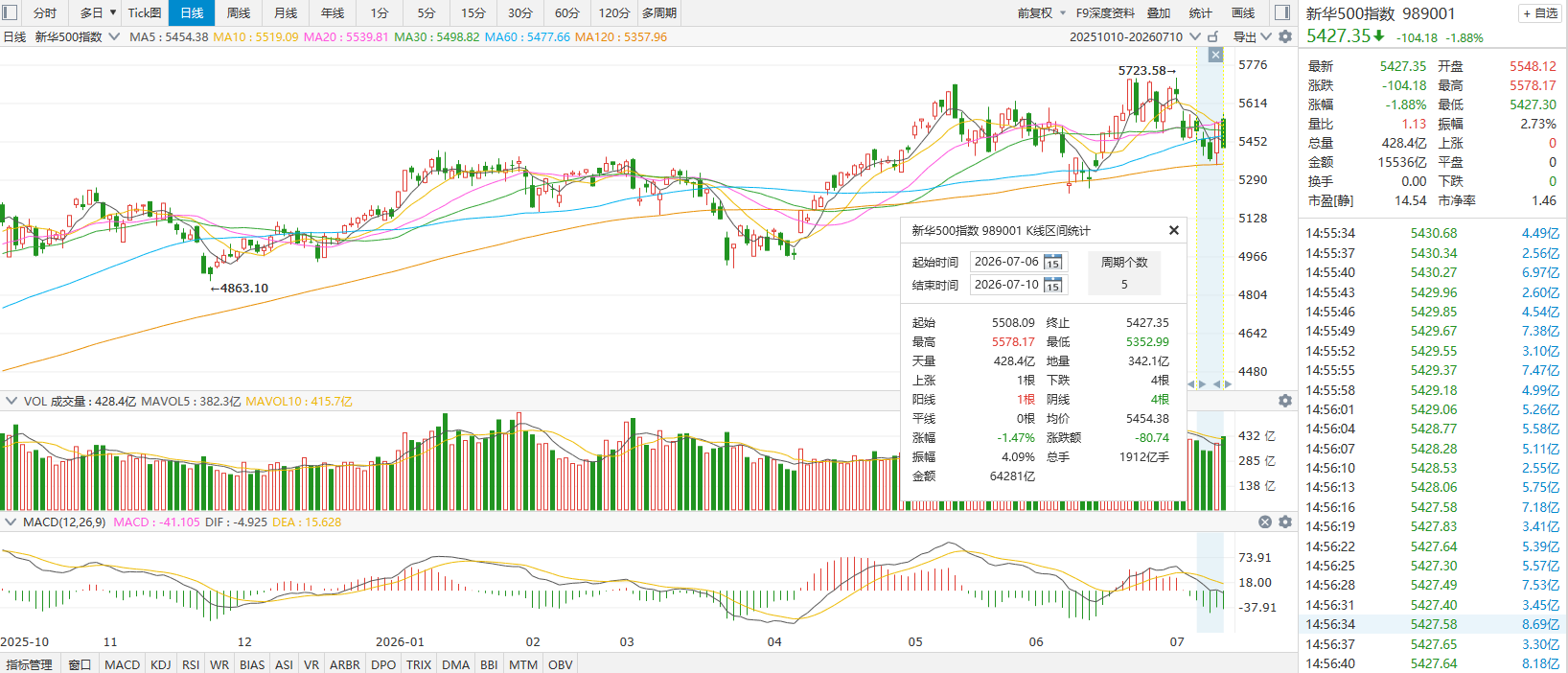The image size is (1568, 673).
Task: Toggle the right sidebar panel icon
Action: 1282,12
